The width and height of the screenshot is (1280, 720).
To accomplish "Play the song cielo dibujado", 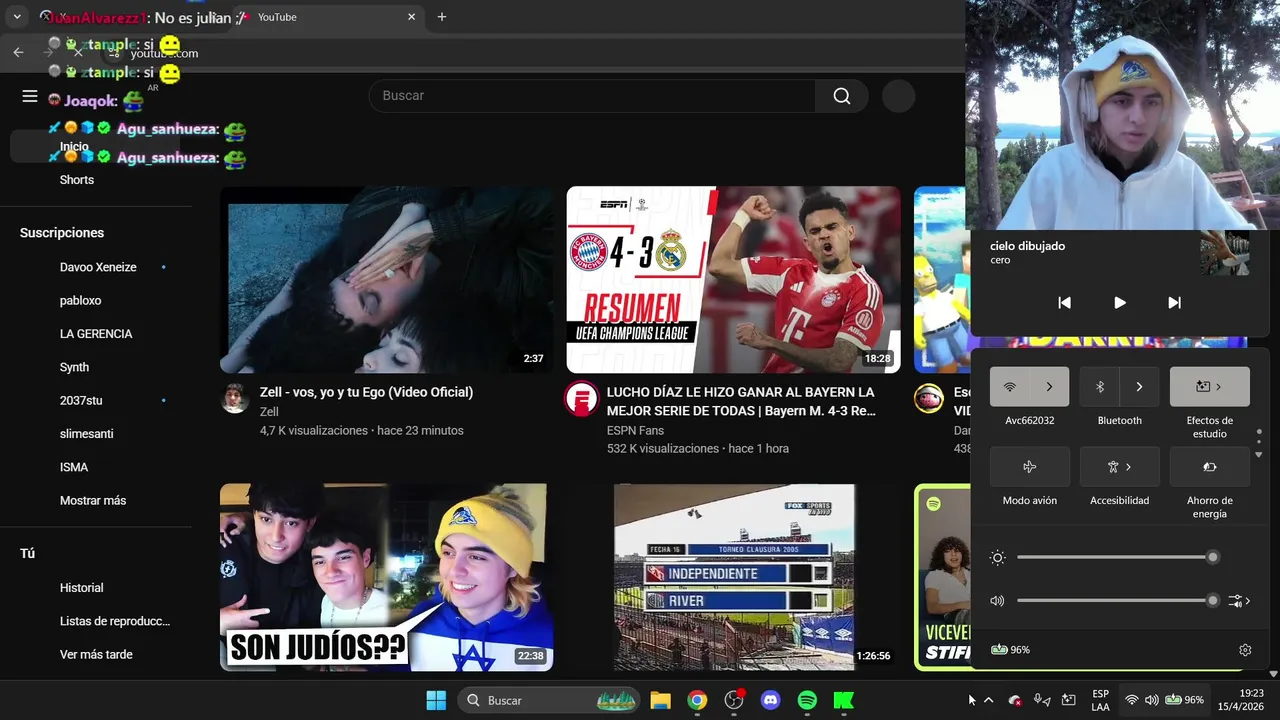I will pos(1119,302).
